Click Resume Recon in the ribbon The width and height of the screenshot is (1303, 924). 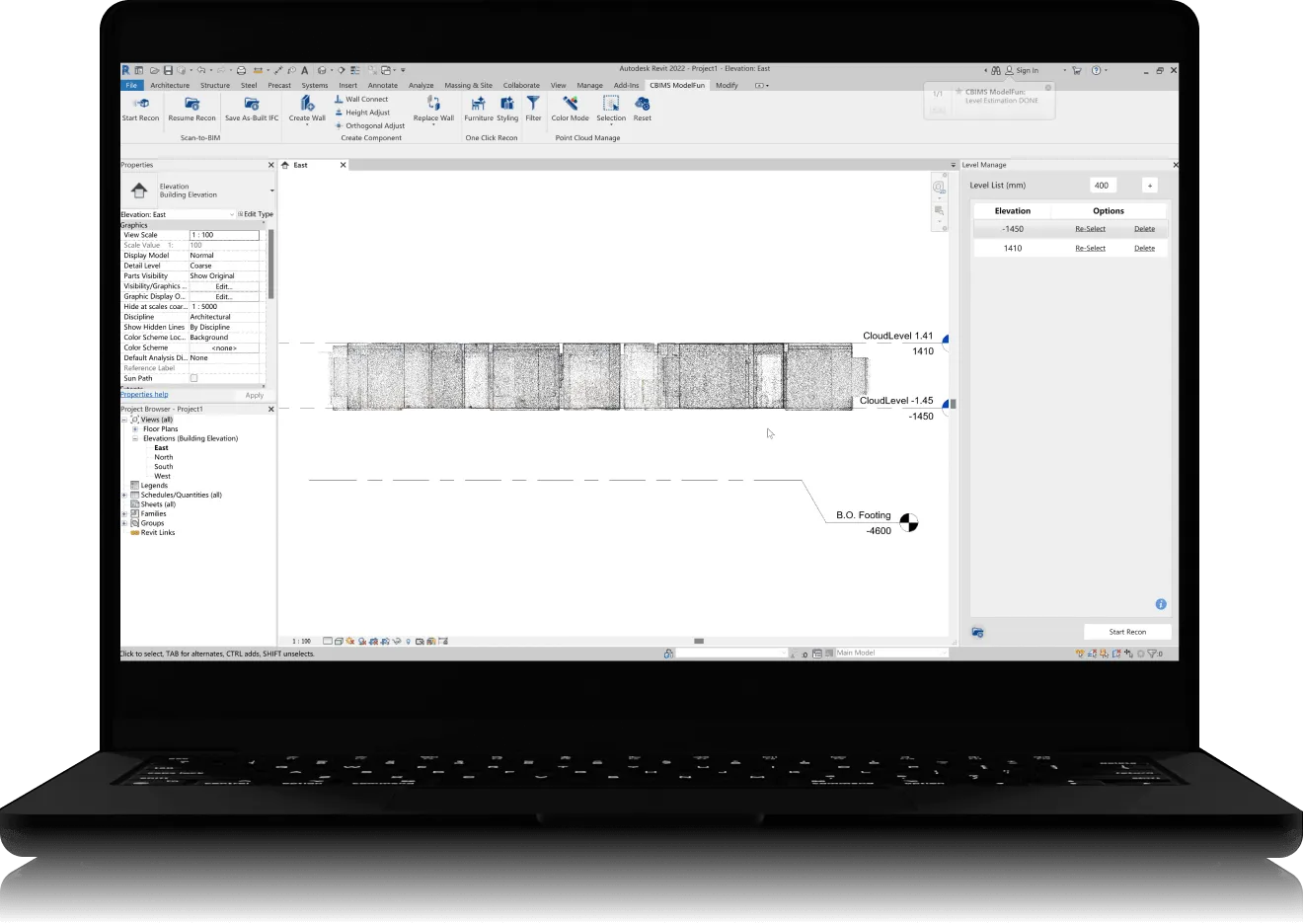pos(192,105)
